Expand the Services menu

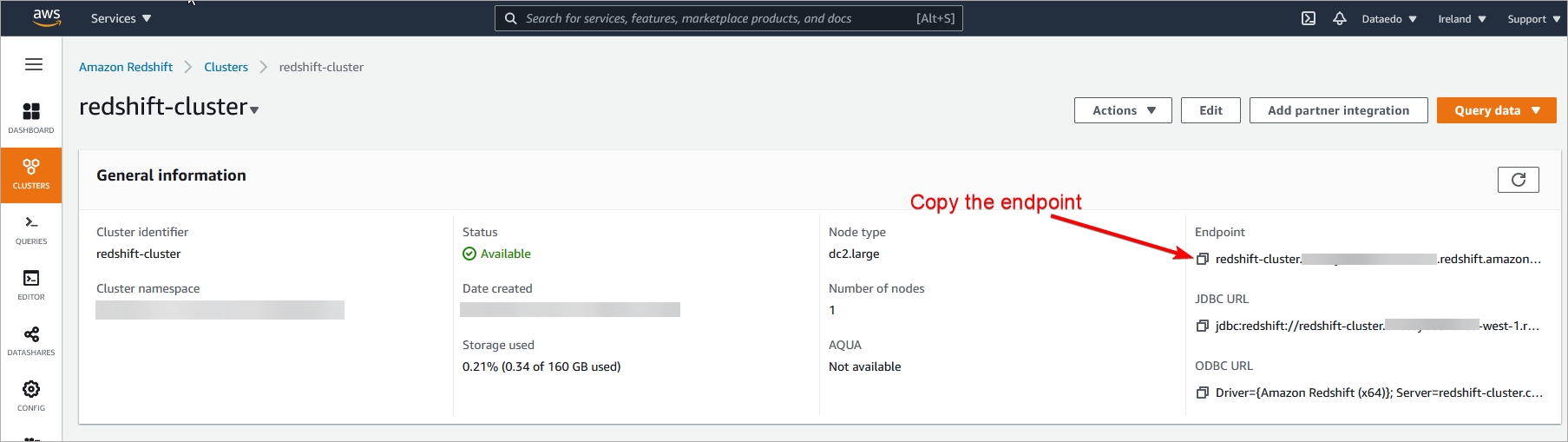(x=121, y=18)
